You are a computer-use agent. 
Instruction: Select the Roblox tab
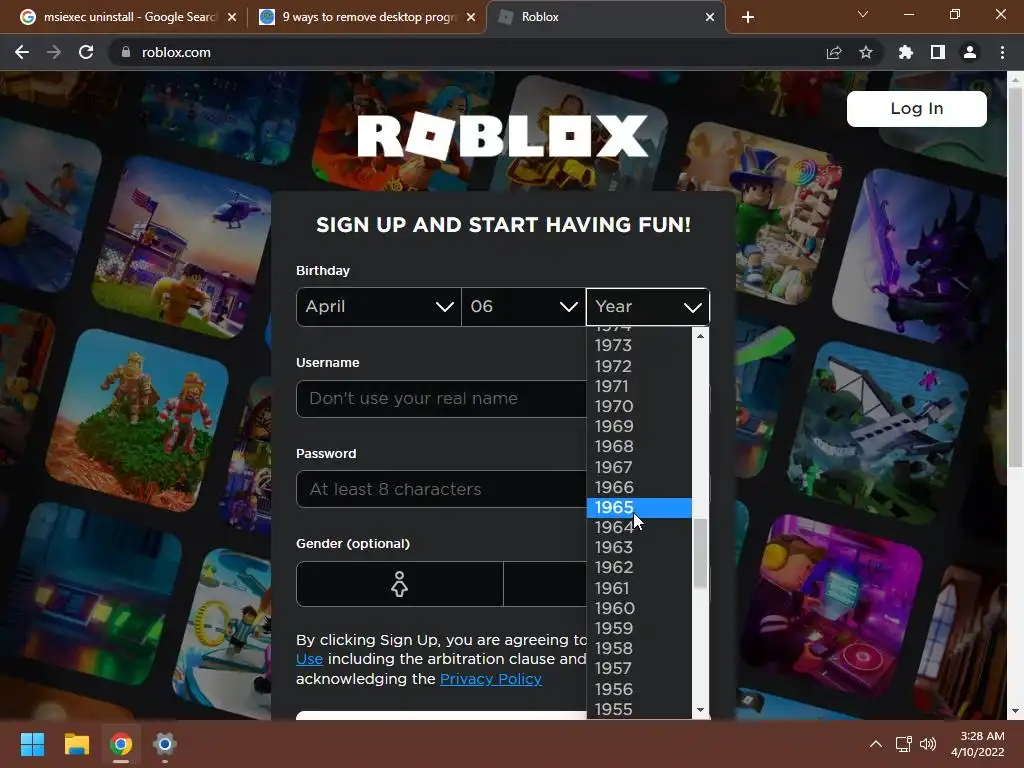click(606, 17)
